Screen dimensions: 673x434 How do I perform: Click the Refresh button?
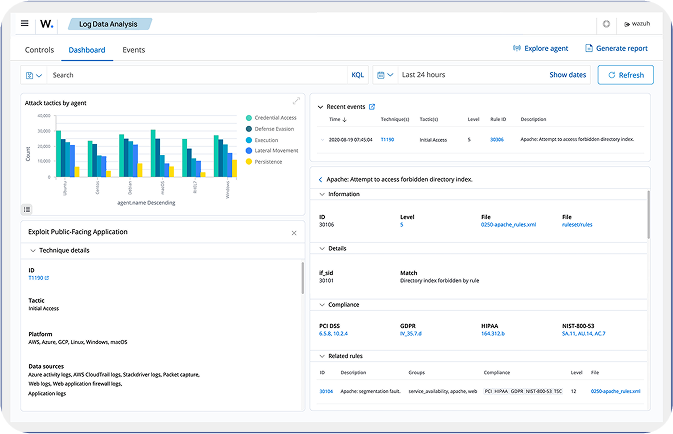click(625, 75)
